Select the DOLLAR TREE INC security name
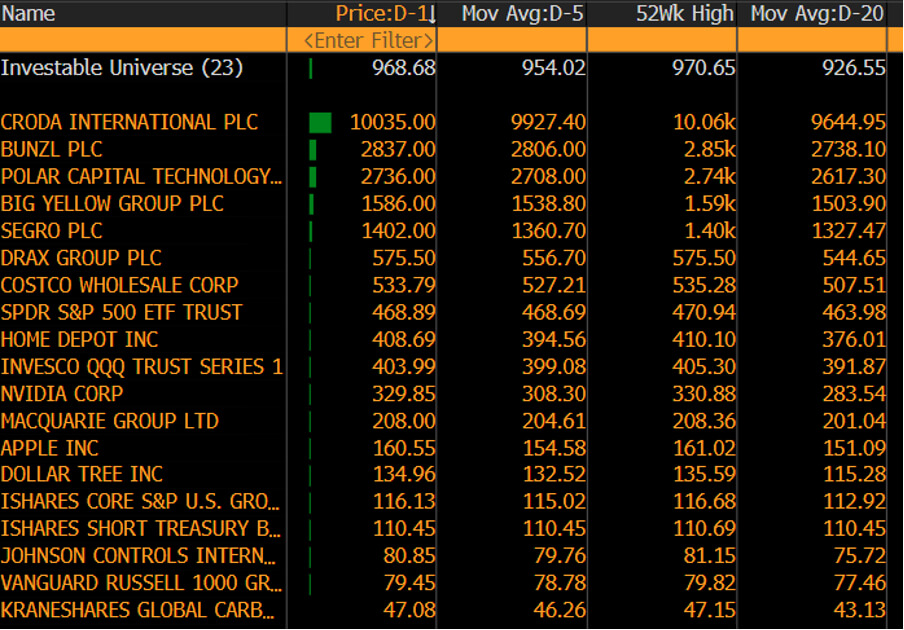The height and width of the screenshot is (630, 904). [82, 474]
